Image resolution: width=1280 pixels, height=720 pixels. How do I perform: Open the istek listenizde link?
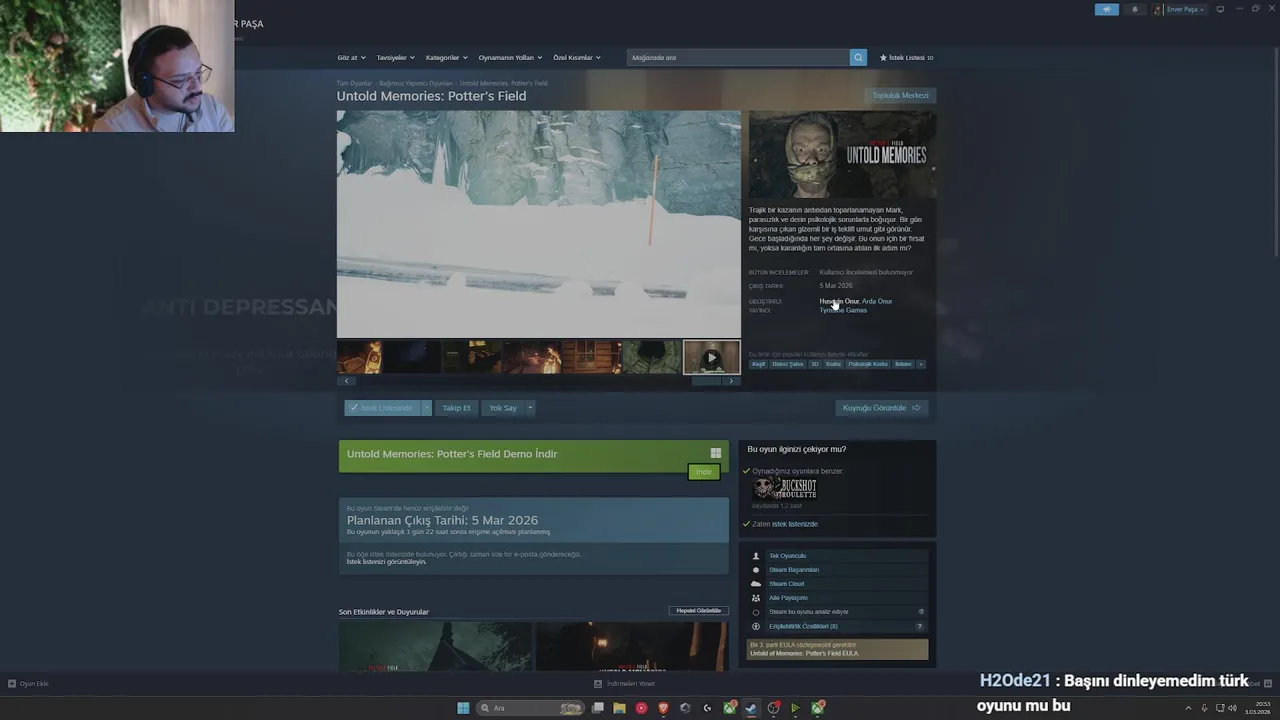point(795,524)
